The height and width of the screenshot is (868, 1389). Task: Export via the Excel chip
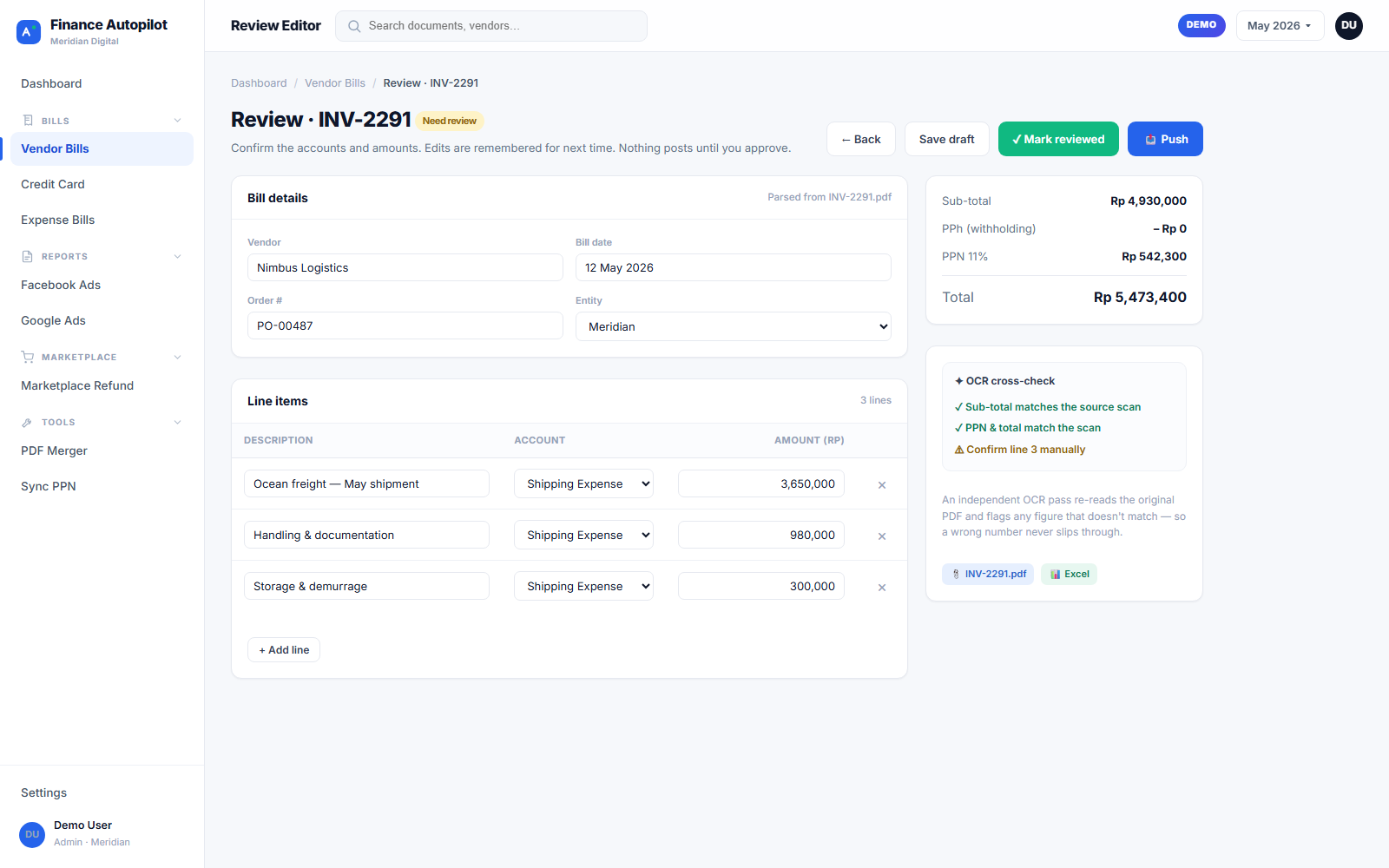1069,574
